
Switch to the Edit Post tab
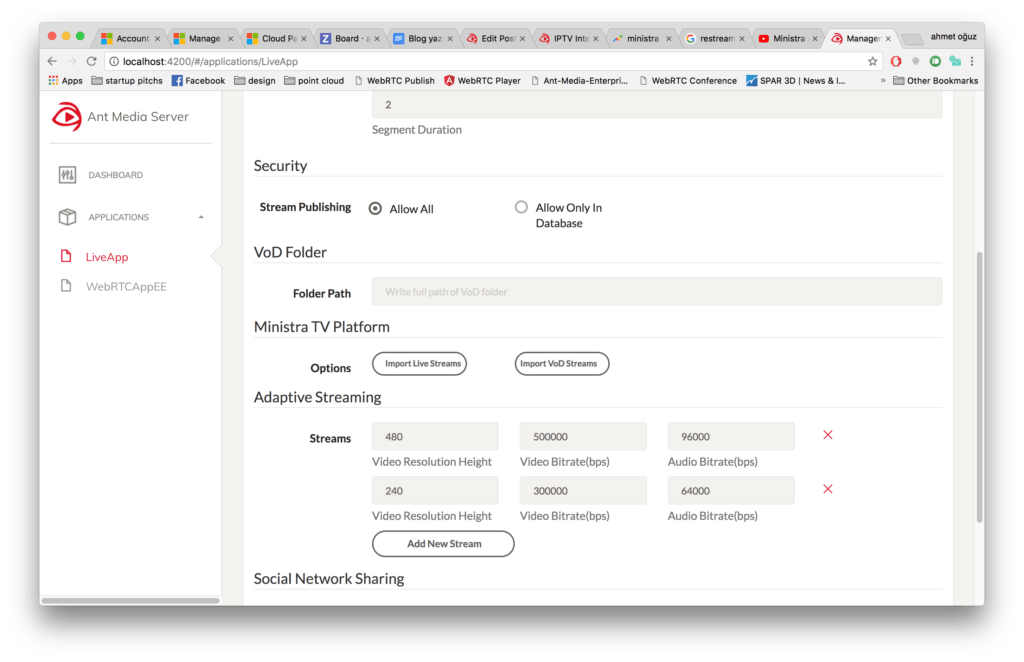point(496,39)
